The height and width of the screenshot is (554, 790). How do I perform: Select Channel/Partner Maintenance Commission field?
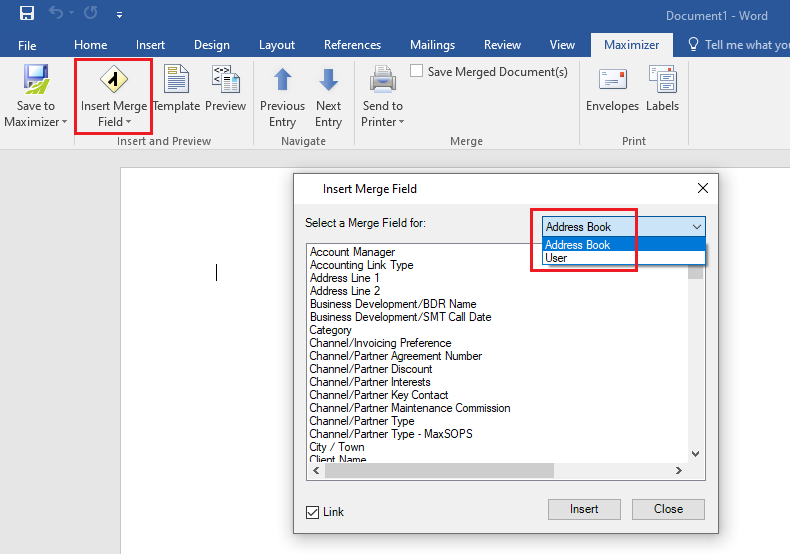pyautogui.click(x=410, y=408)
